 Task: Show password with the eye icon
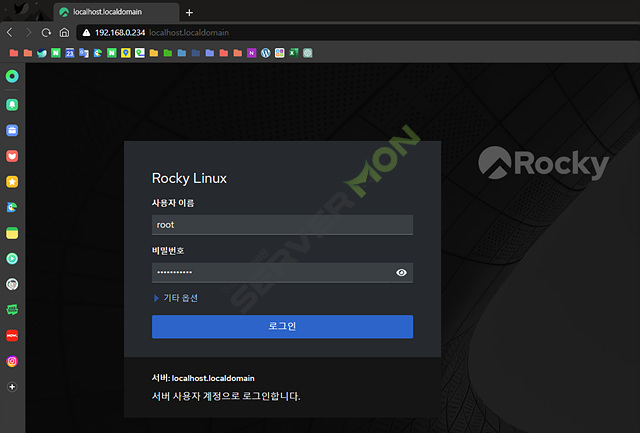(x=401, y=273)
